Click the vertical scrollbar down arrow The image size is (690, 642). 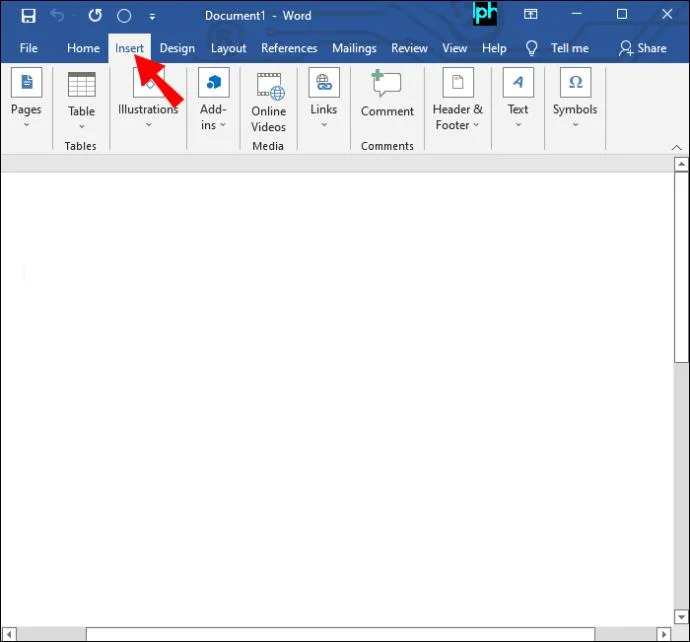(681, 617)
